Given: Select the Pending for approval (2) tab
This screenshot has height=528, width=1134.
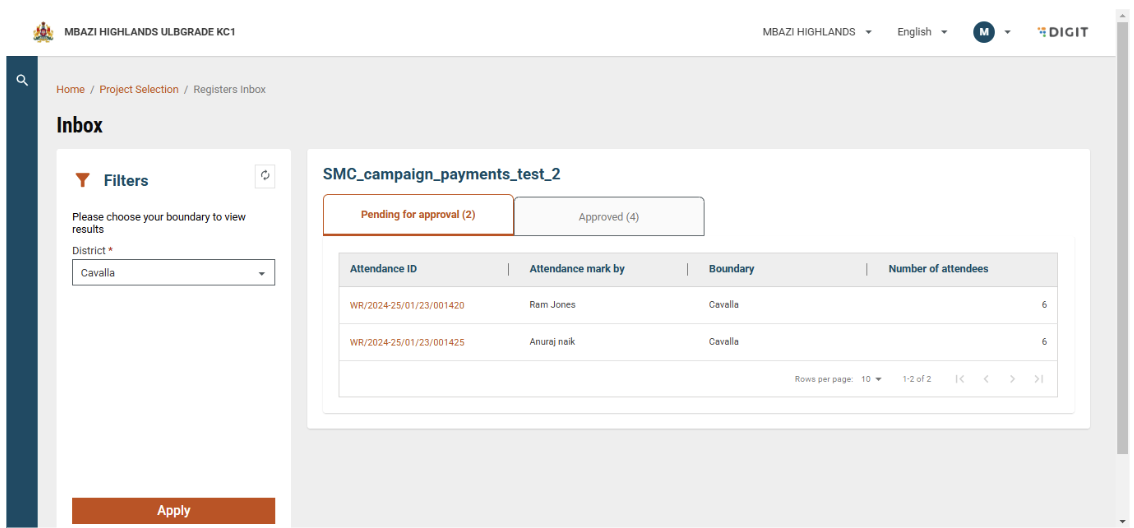Looking at the screenshot, I should click(418, 215).
